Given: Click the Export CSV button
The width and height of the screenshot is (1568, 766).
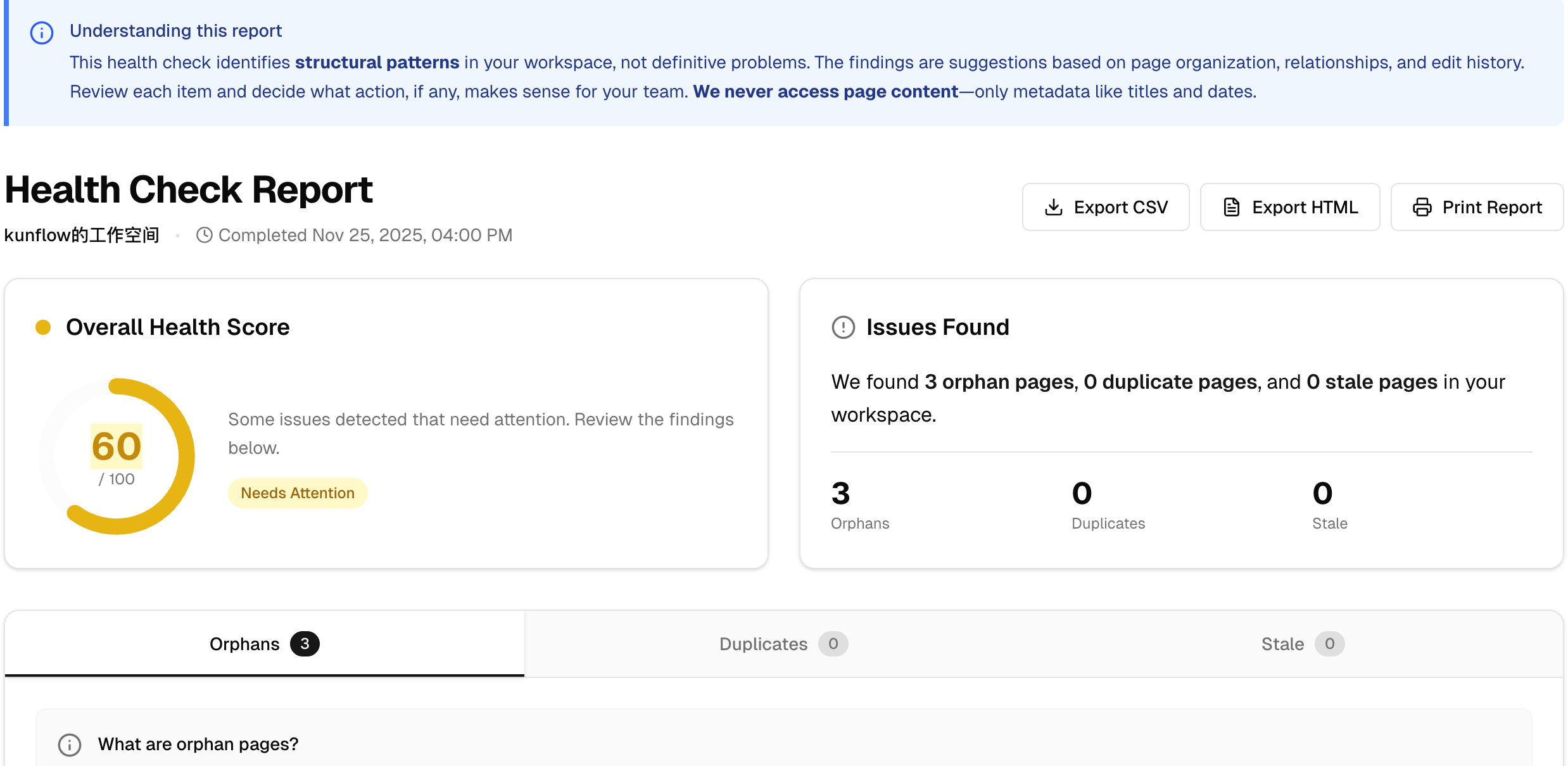Looking at the screenshot, I should click(1106, 207).
